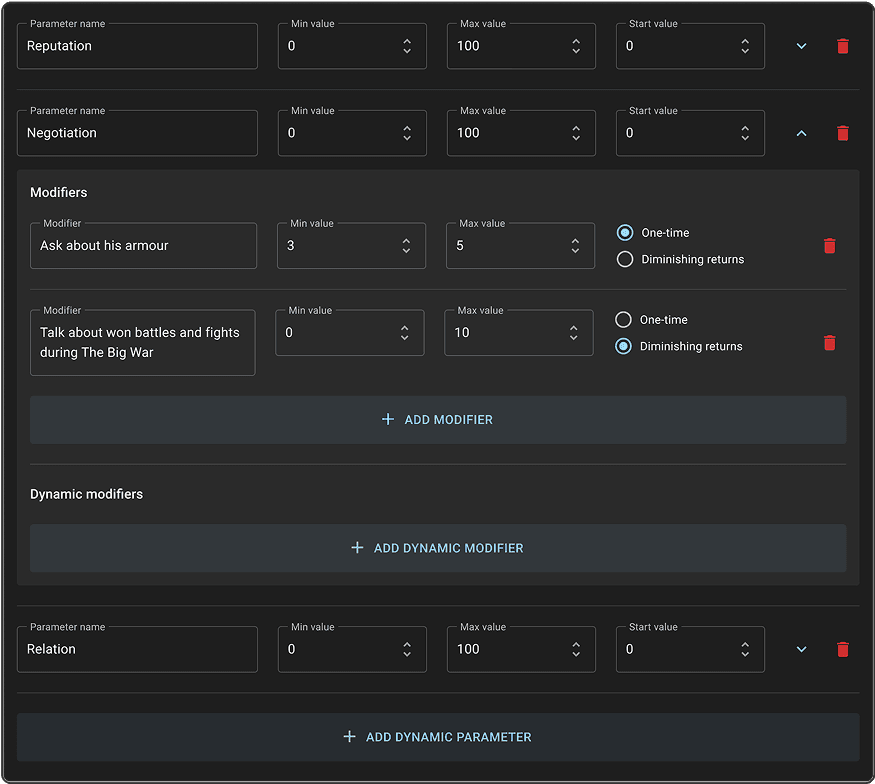Click the Add Modifier button
Screen dimensions: 875x784
point(438,420)
